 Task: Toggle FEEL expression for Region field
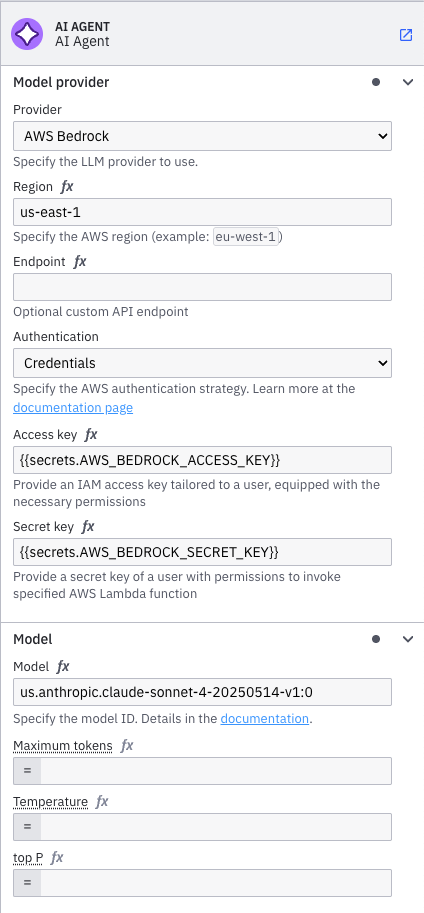[67, 187]
